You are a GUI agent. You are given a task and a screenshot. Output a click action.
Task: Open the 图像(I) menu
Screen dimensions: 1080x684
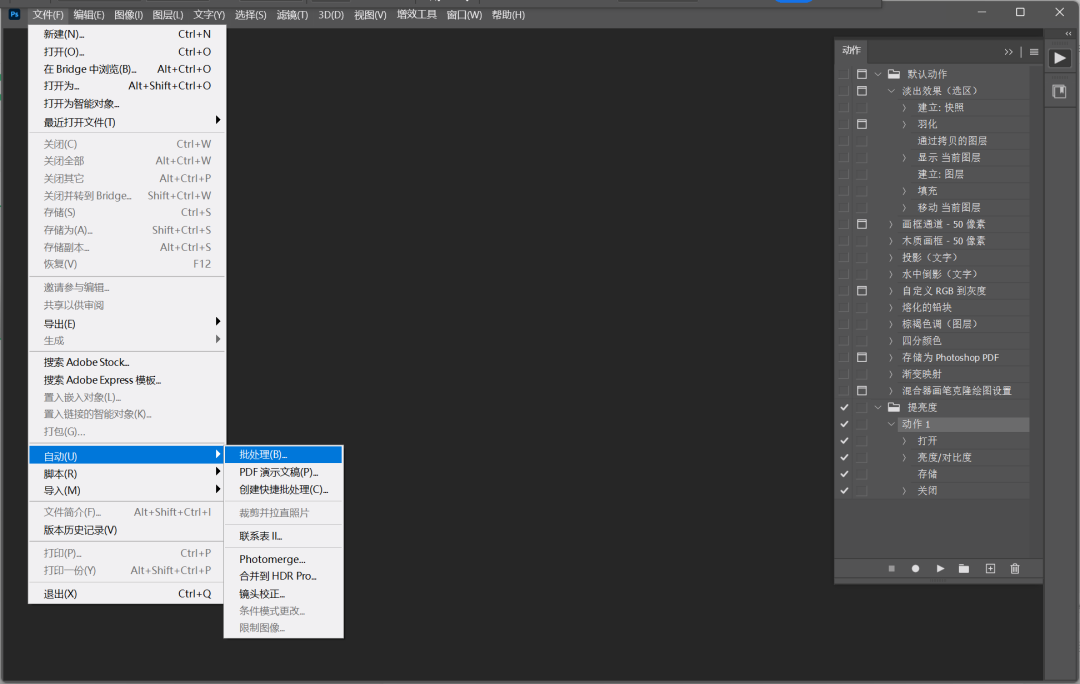click(x=128, y=14)
